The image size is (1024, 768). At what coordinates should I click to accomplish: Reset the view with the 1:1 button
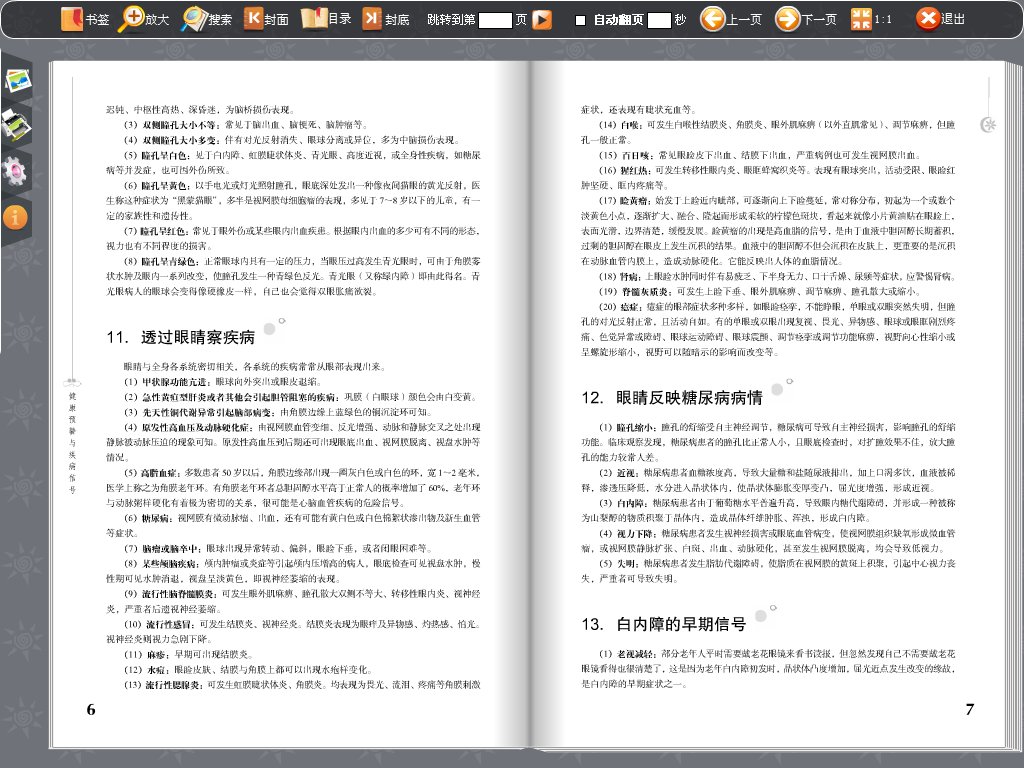click(x=872, y=19)
